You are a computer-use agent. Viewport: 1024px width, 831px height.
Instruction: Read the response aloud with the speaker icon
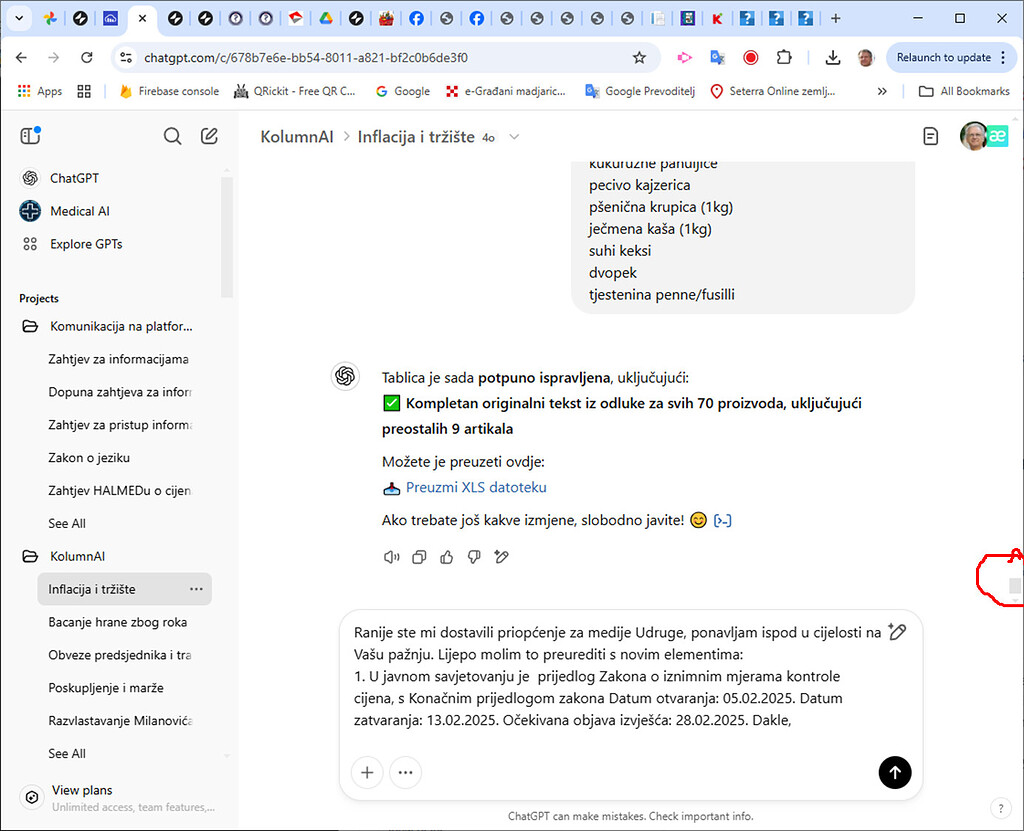391,557
